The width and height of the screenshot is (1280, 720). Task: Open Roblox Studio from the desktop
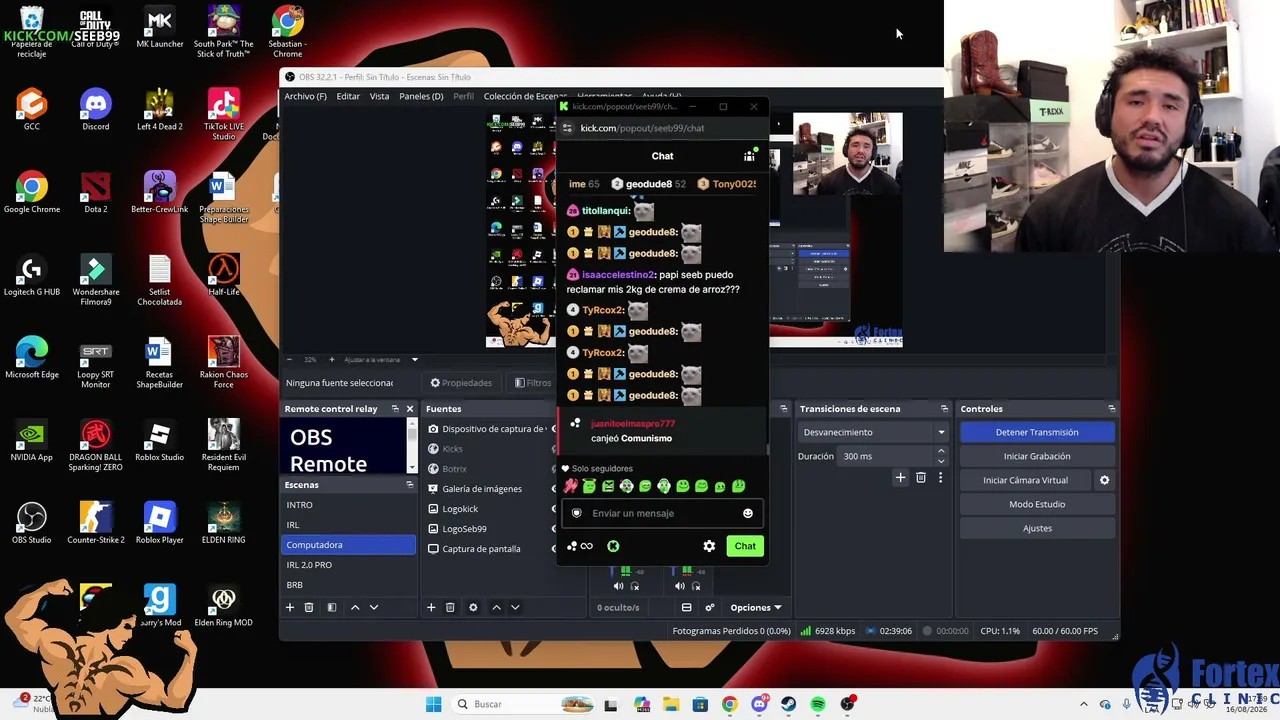coord(160,441)
